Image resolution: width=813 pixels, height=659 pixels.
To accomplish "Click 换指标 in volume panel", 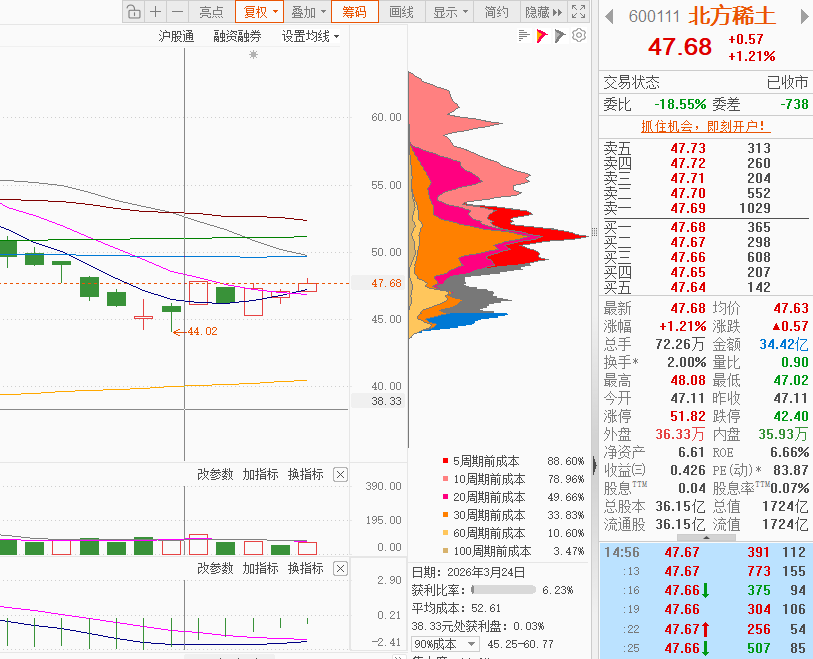I will point(305,474).
